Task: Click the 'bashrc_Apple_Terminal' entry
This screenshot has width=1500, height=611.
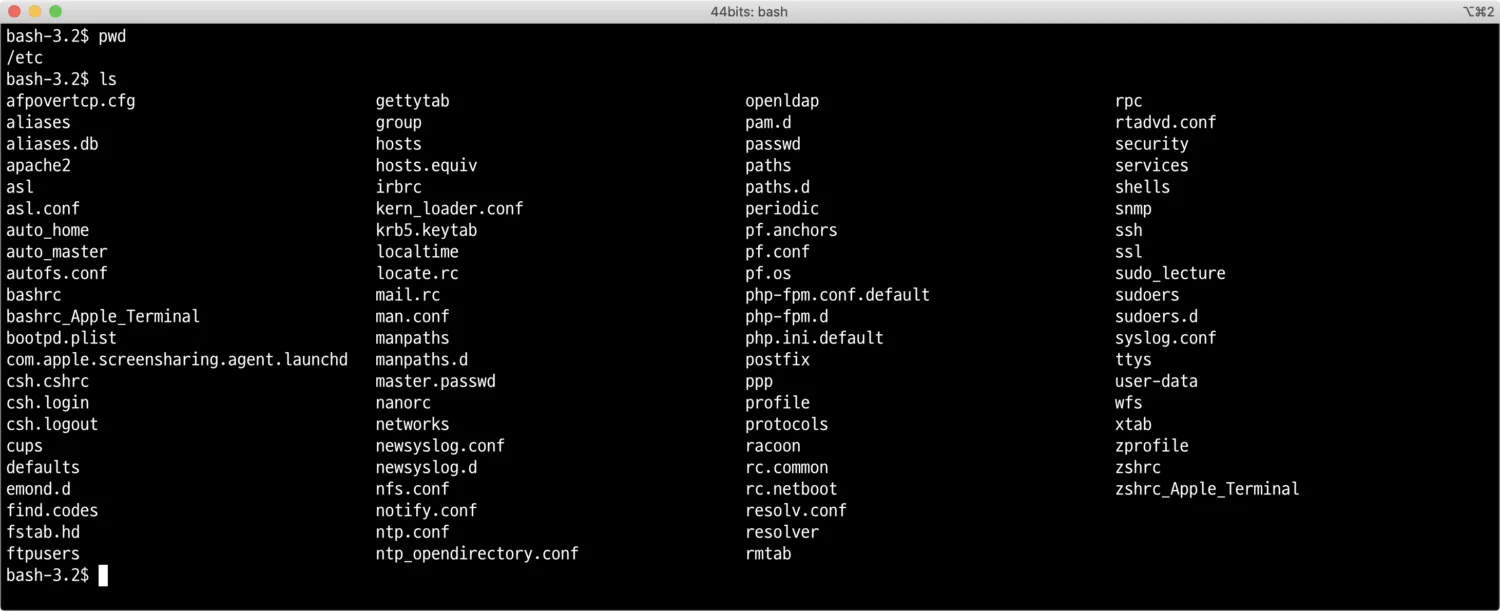Action: (103, 316)
